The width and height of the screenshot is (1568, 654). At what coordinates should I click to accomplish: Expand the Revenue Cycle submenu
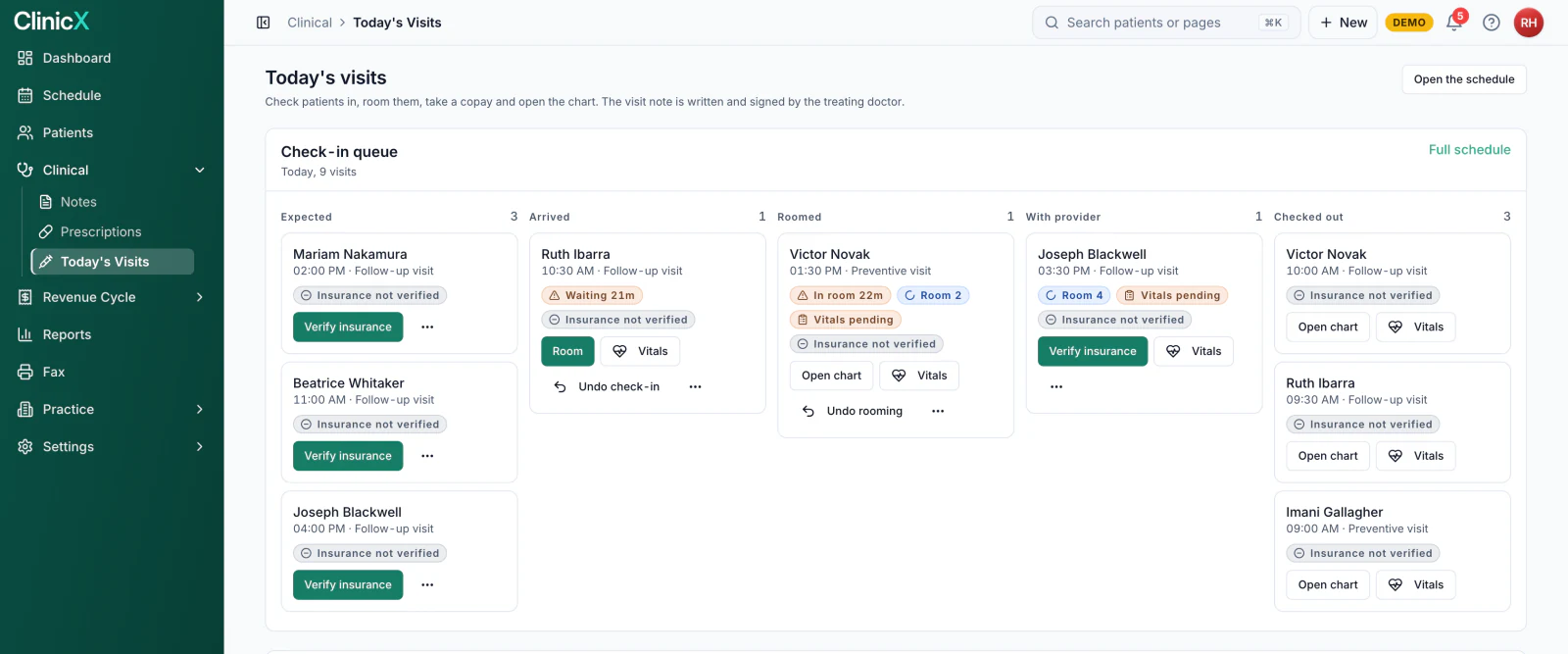200,297
